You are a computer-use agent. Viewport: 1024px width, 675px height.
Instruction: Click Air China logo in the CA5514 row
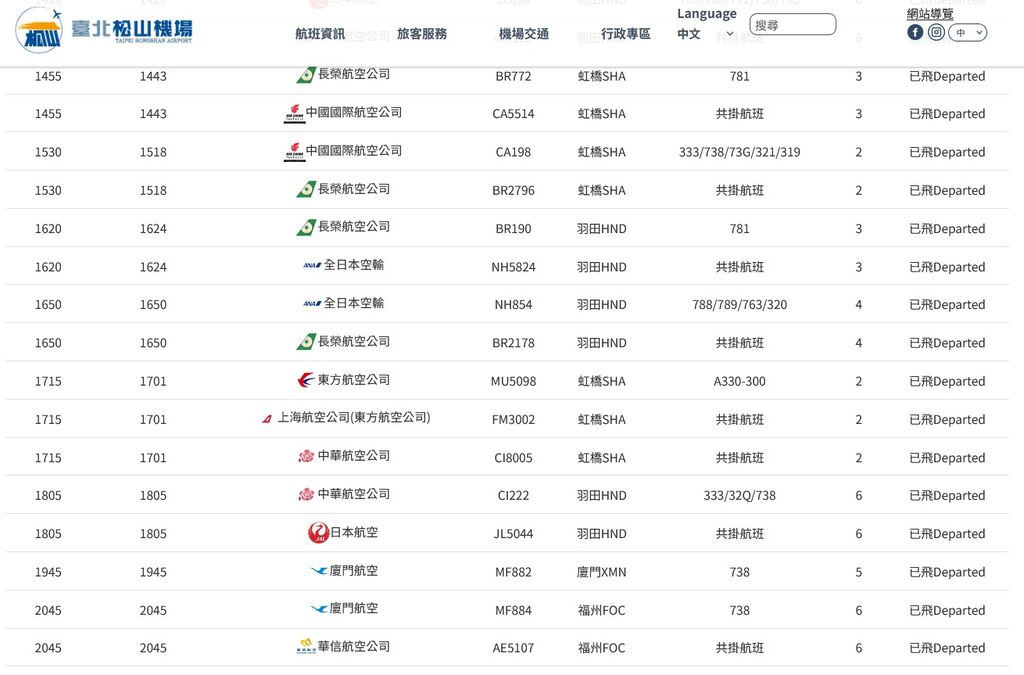[x=295, y=113]
